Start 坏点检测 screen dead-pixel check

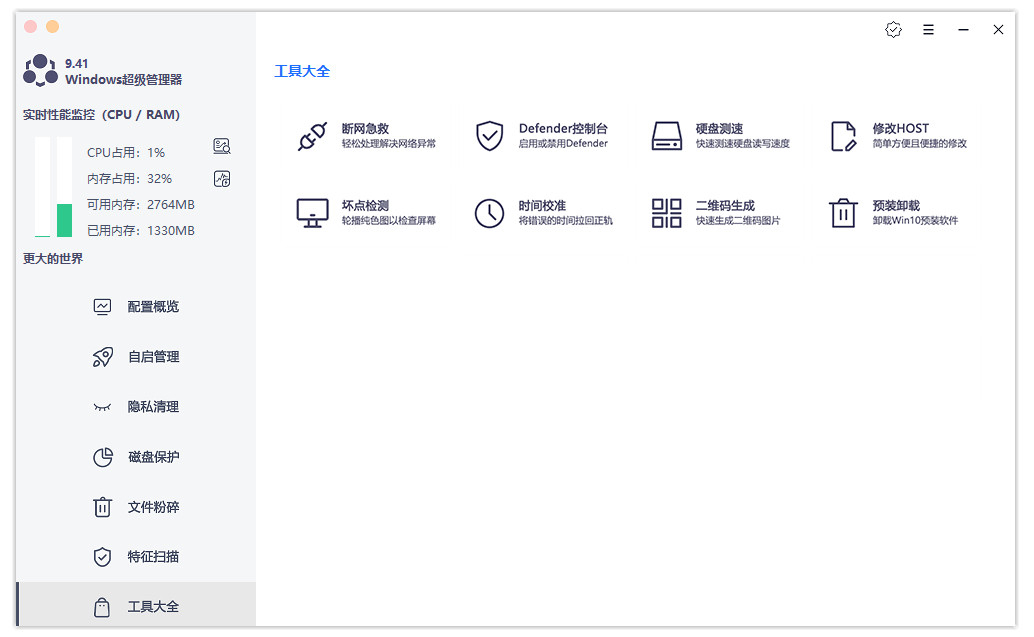(x=314, y=212)
